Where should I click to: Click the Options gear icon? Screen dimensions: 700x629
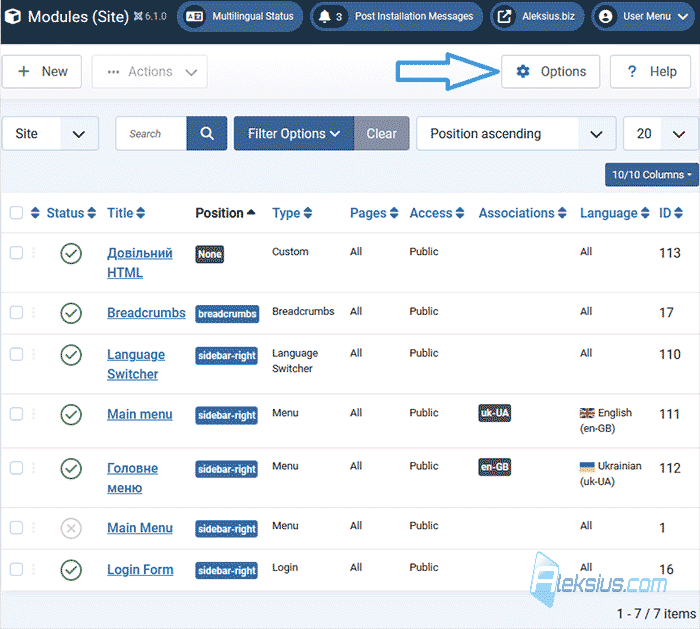click(523, 71)
